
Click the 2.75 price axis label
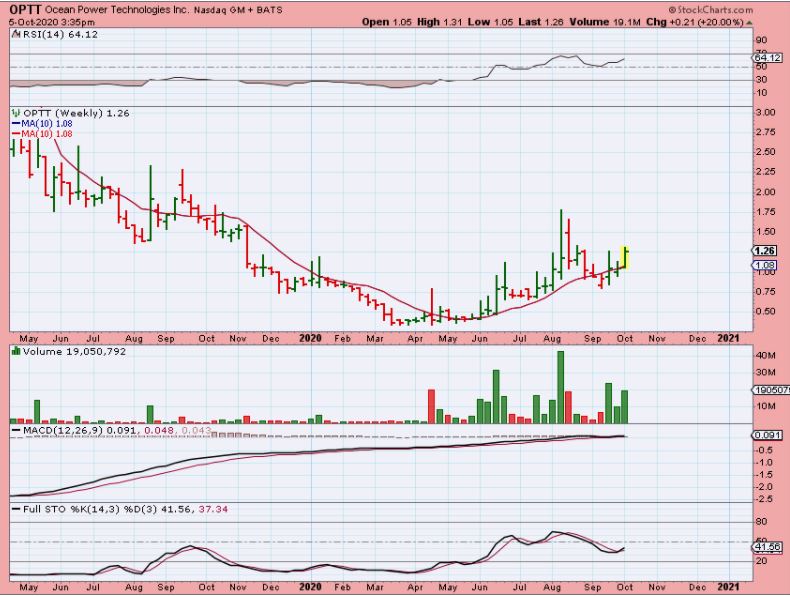765,132
